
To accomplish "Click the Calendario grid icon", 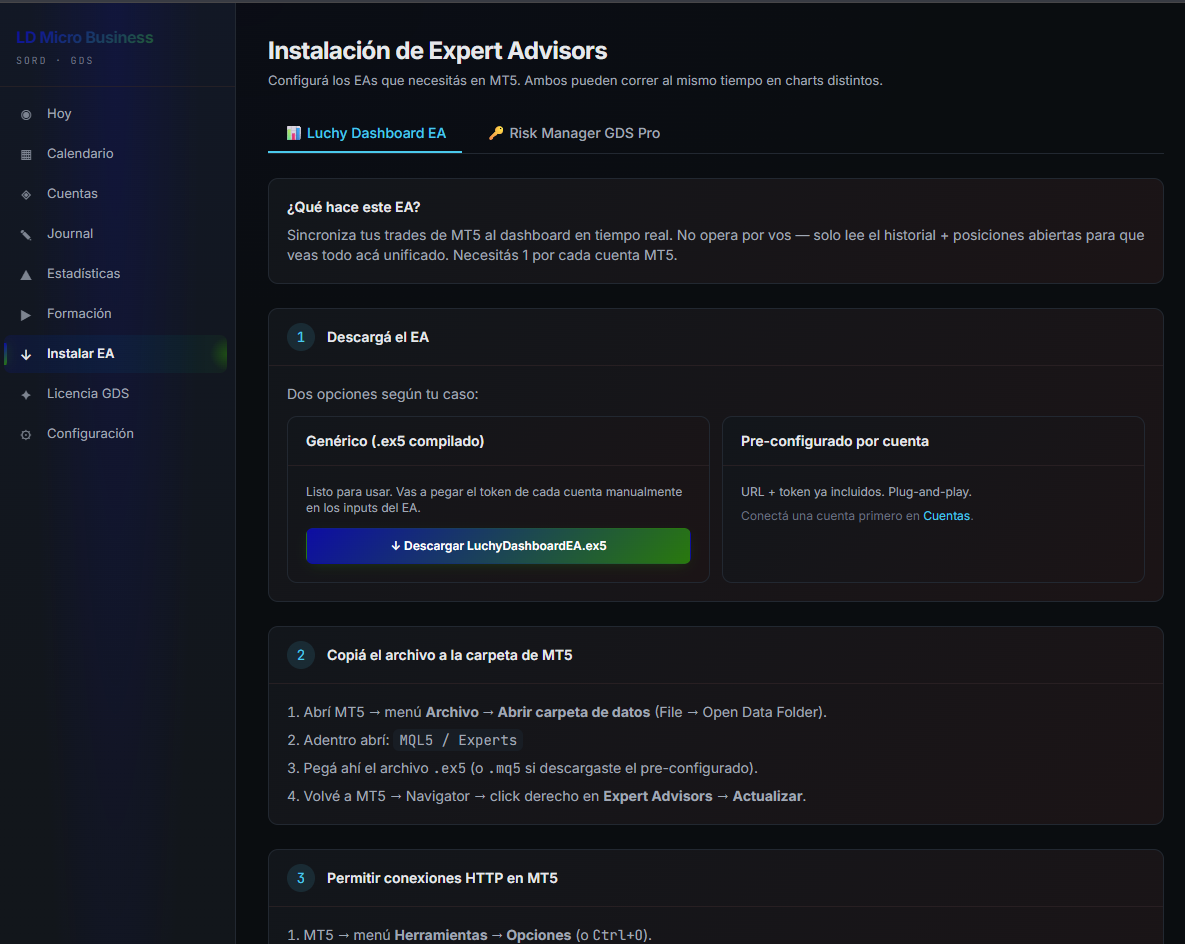I will (26, 155).
